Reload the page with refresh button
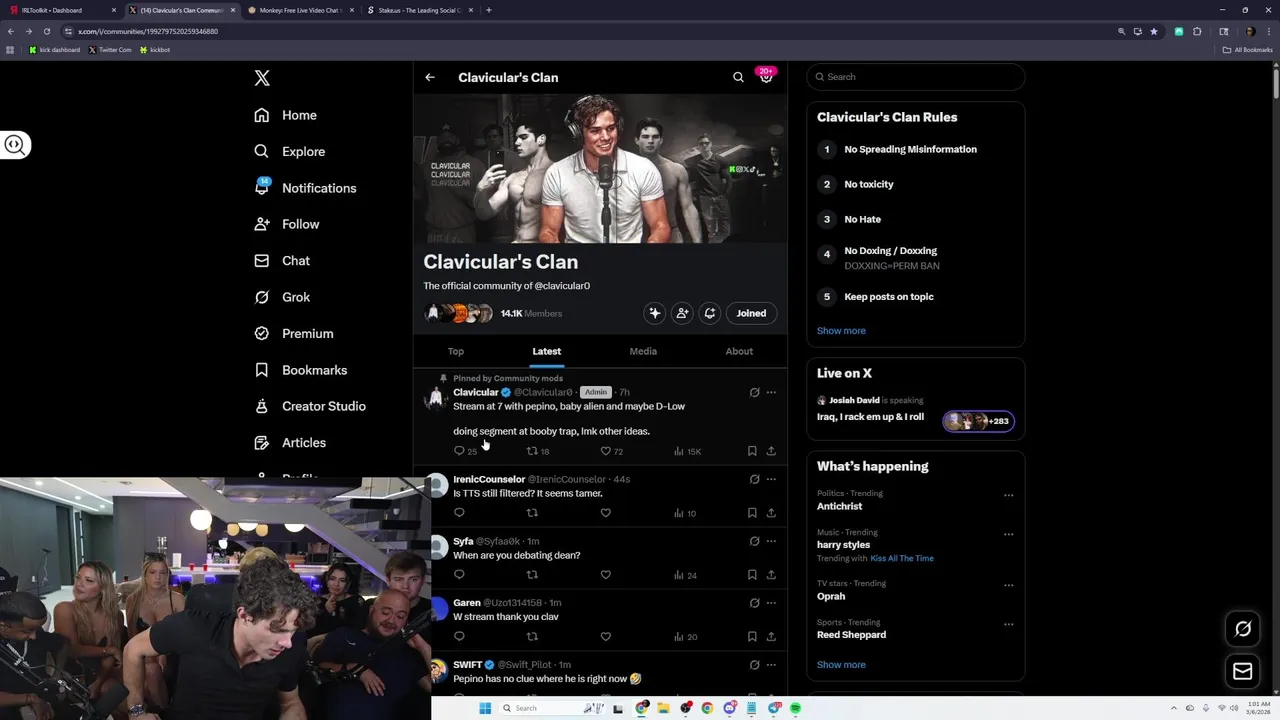 coord(46,31)
